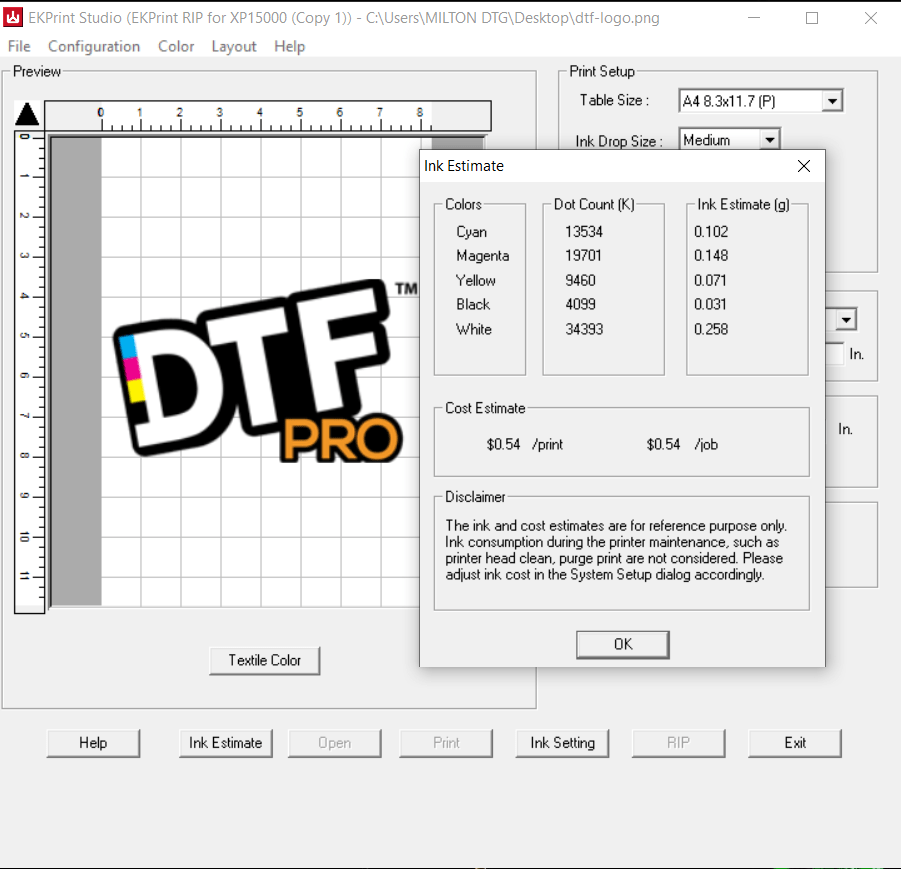Click the horizontal ruler above the preview
Screen dimensions: 901x869
click(x=265, y=115)
